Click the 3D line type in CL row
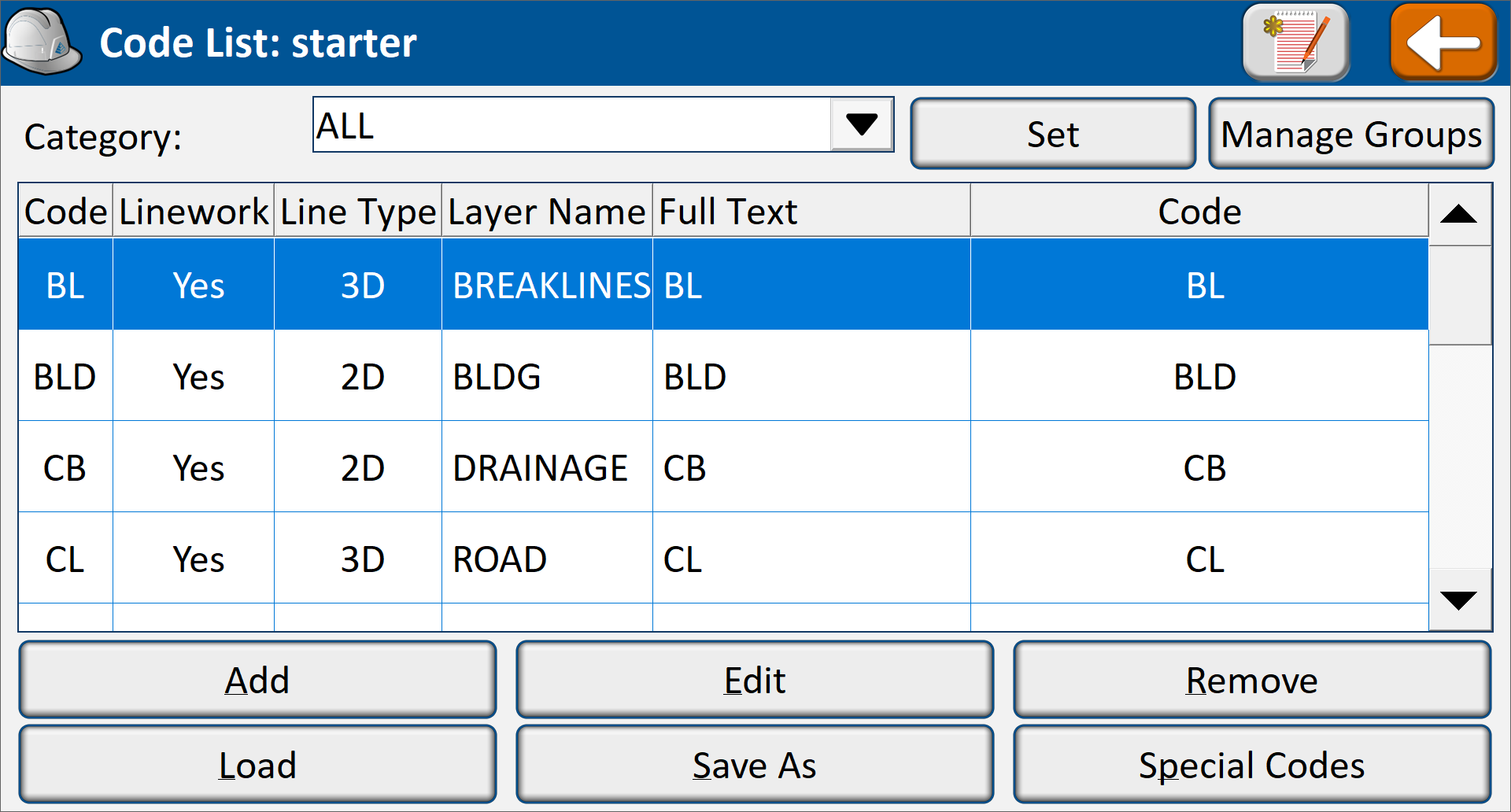The width and height of the screenshot is (1511, 812). [x=358, y=559]
